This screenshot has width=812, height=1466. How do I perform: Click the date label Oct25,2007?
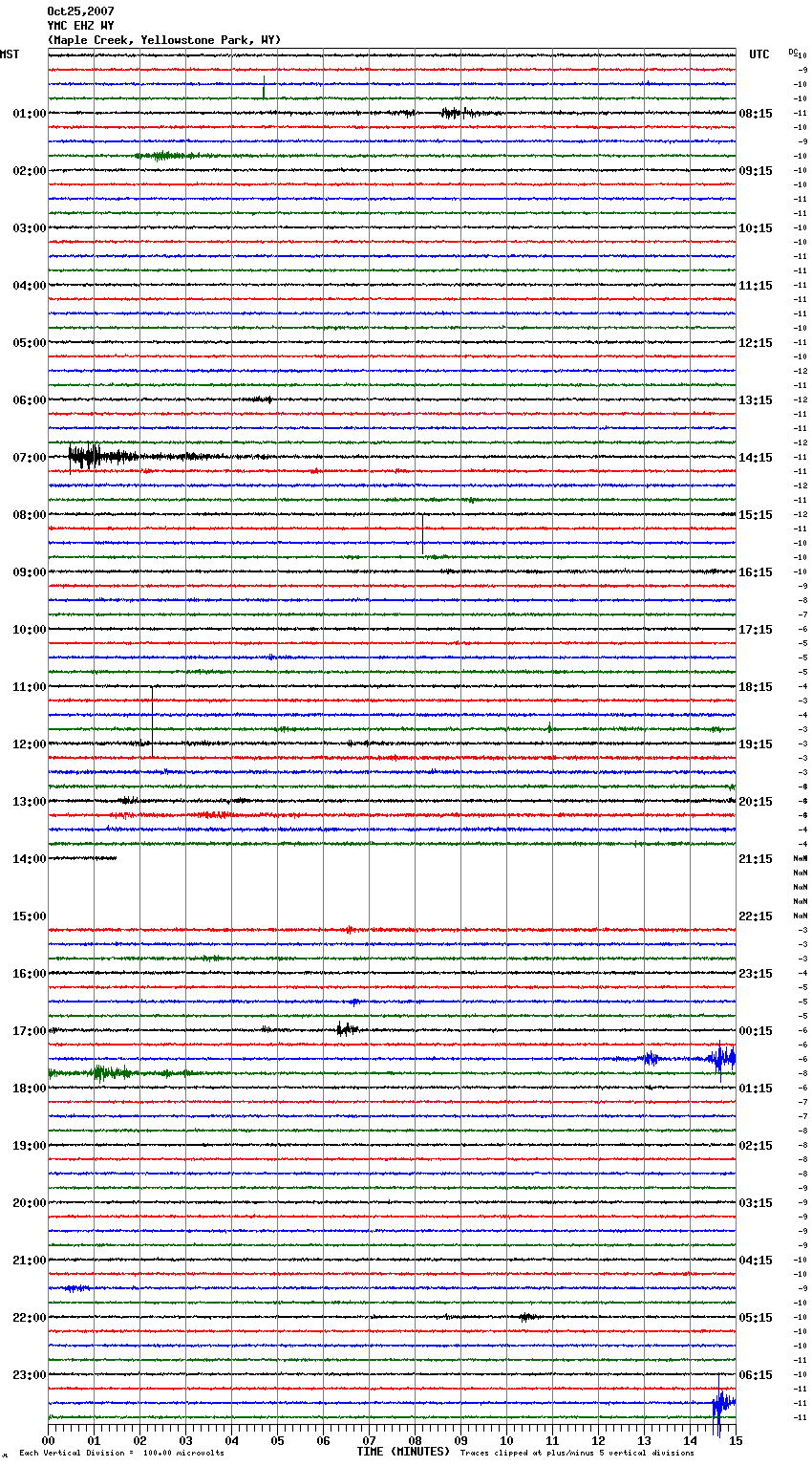click(80, 11)
